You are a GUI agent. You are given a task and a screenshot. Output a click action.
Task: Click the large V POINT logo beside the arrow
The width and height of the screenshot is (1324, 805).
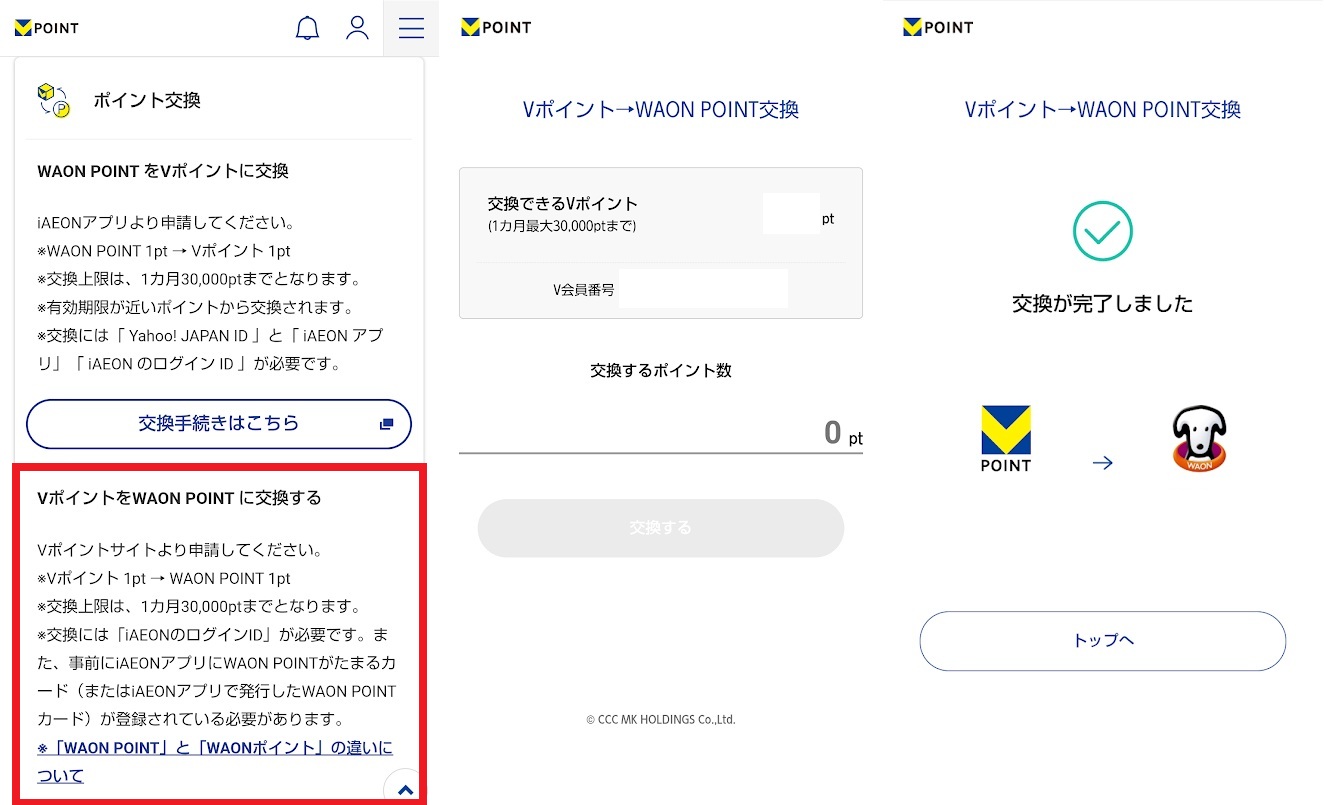[x=1006, y=439]
